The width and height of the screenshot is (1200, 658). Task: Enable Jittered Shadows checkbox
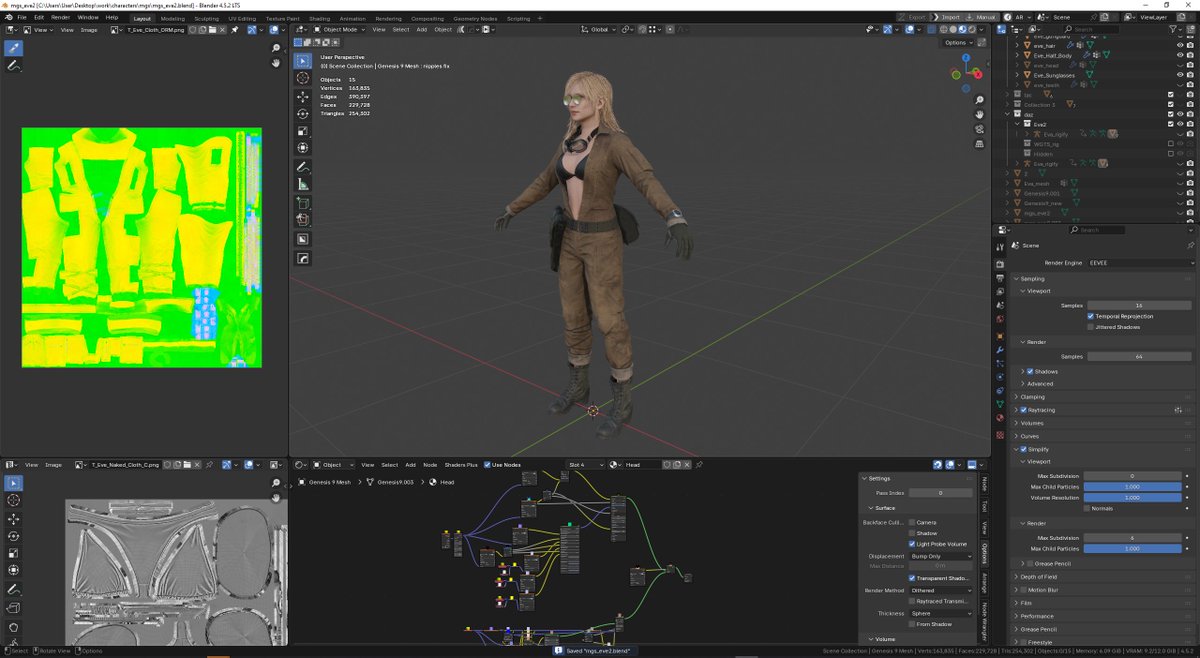tap(1090, 327)
